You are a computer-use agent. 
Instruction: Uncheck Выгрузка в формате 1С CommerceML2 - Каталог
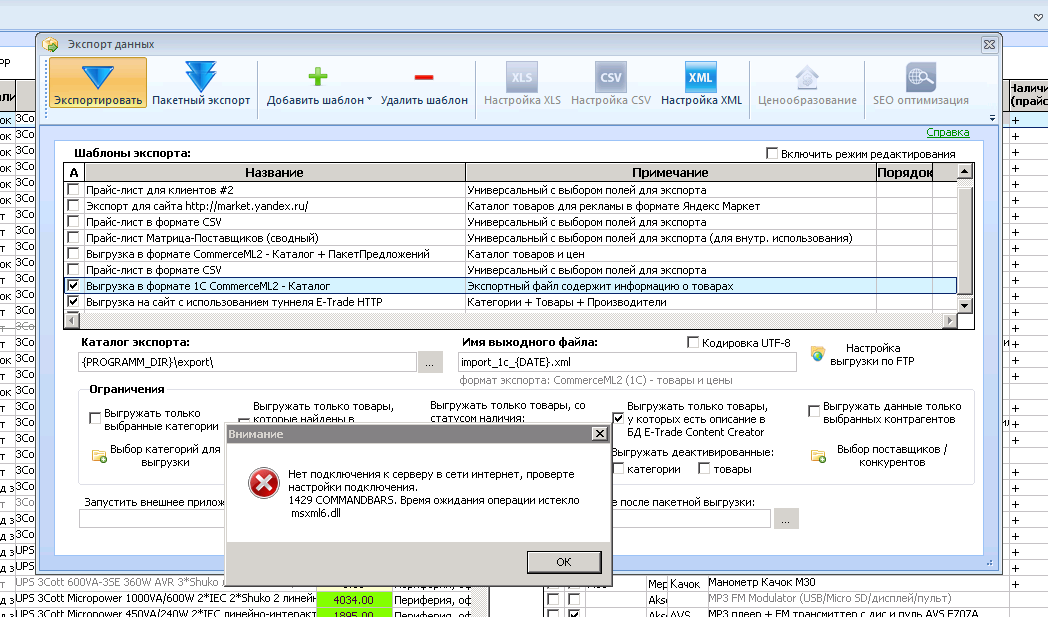pos(74,286)
